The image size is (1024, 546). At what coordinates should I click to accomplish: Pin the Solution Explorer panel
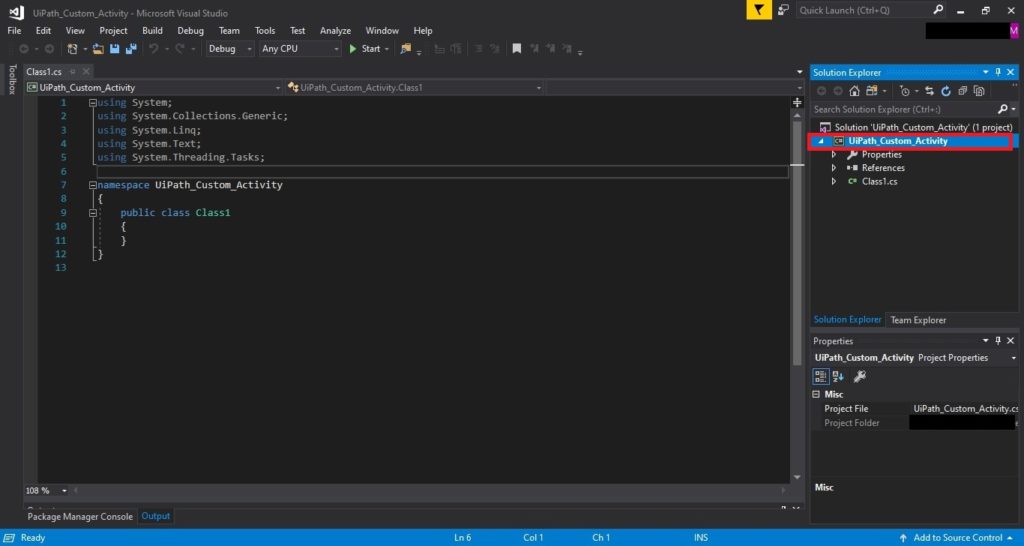(x=998, y=72)
